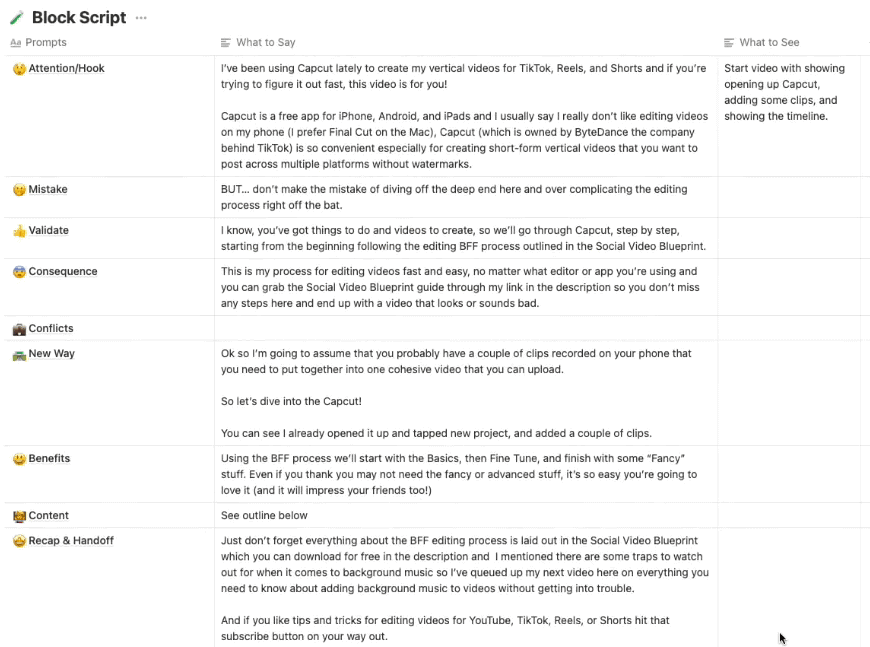
Task: Click the thumbs-up icon beside Validate
Action: click(x=19, y=231)
